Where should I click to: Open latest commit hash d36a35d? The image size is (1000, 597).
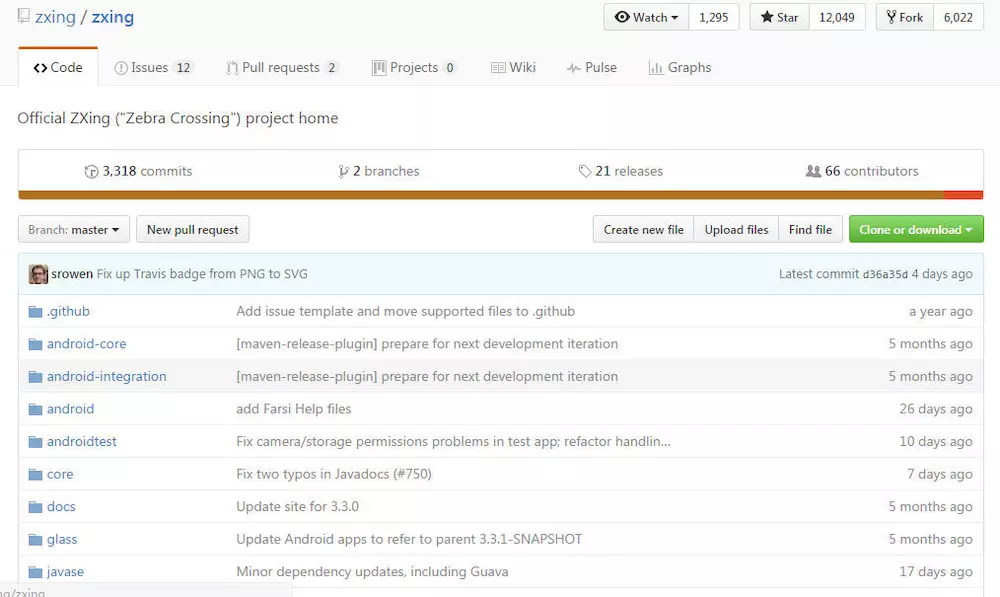[885, 275]
